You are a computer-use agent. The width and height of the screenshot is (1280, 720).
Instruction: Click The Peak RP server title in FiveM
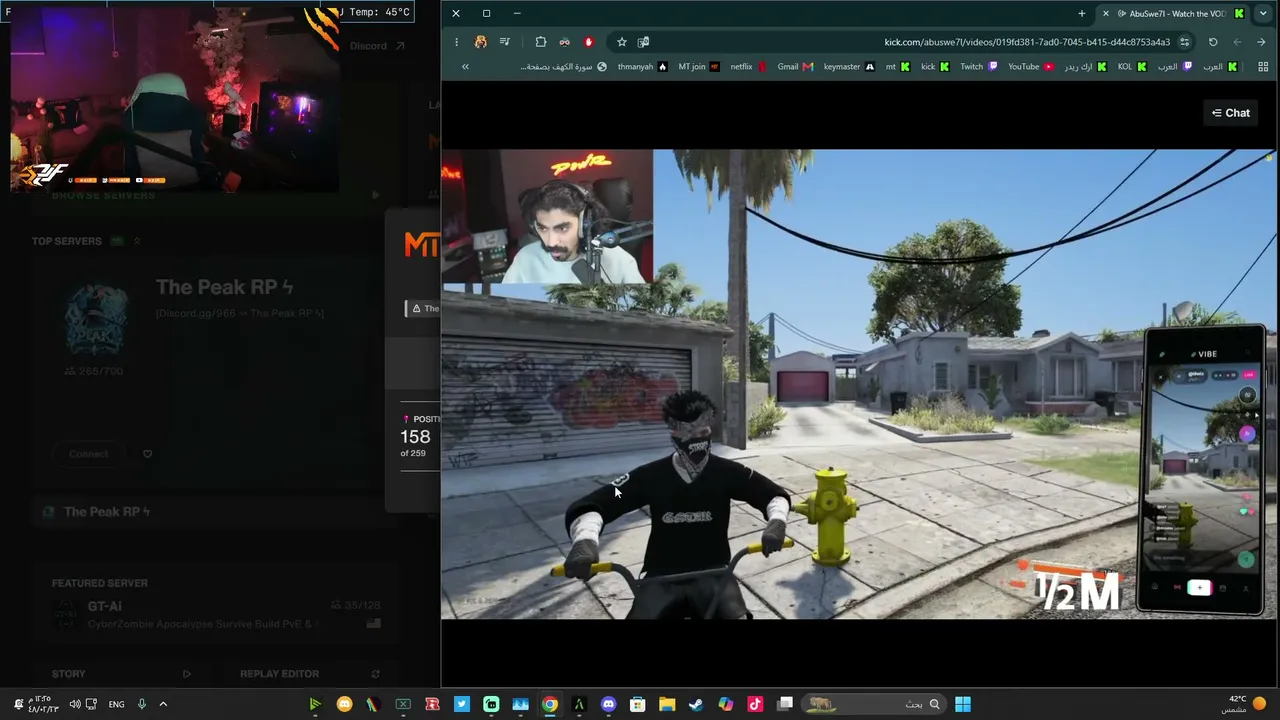tap(224, 287)
